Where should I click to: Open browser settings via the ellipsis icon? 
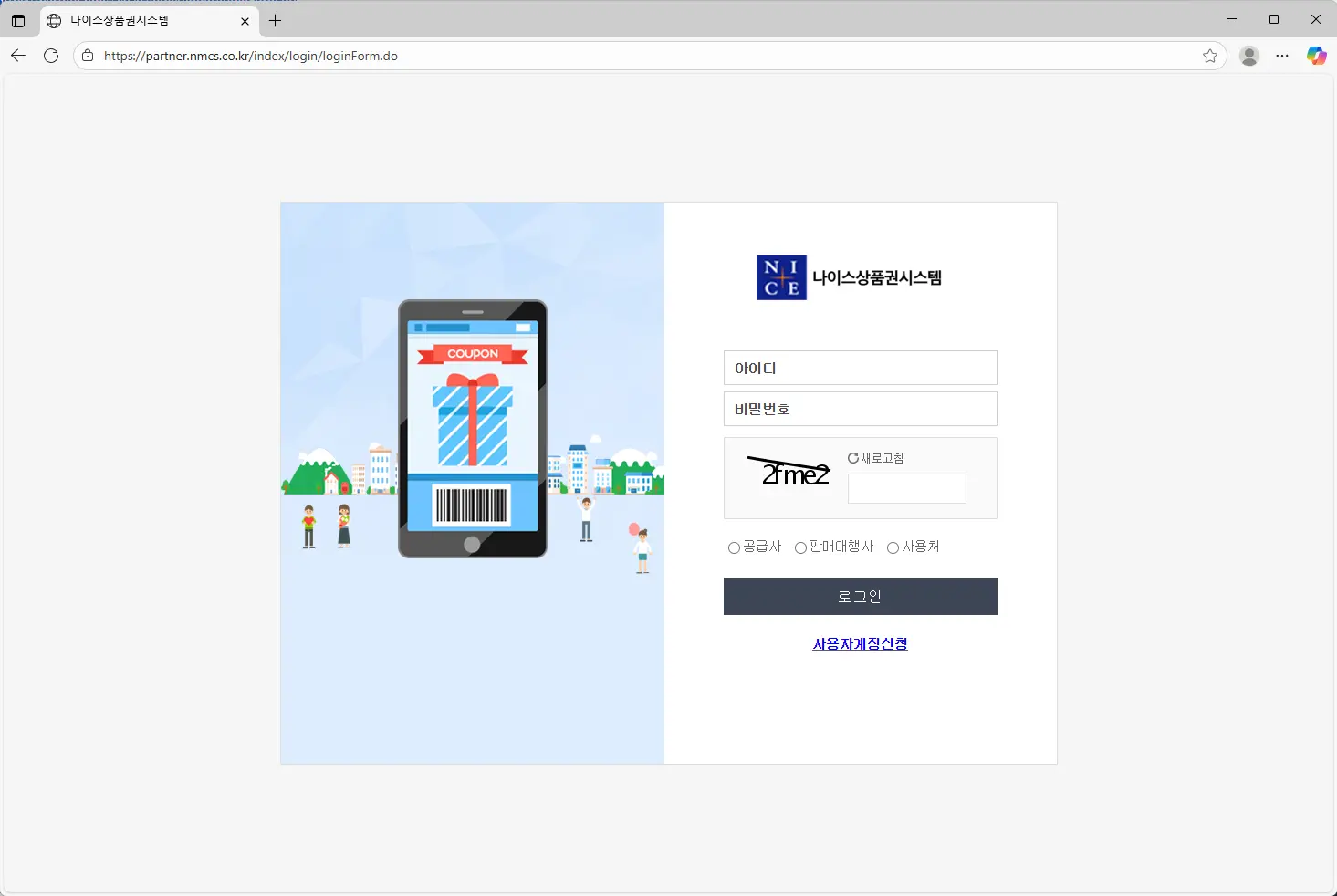(x=1282, y=56)
